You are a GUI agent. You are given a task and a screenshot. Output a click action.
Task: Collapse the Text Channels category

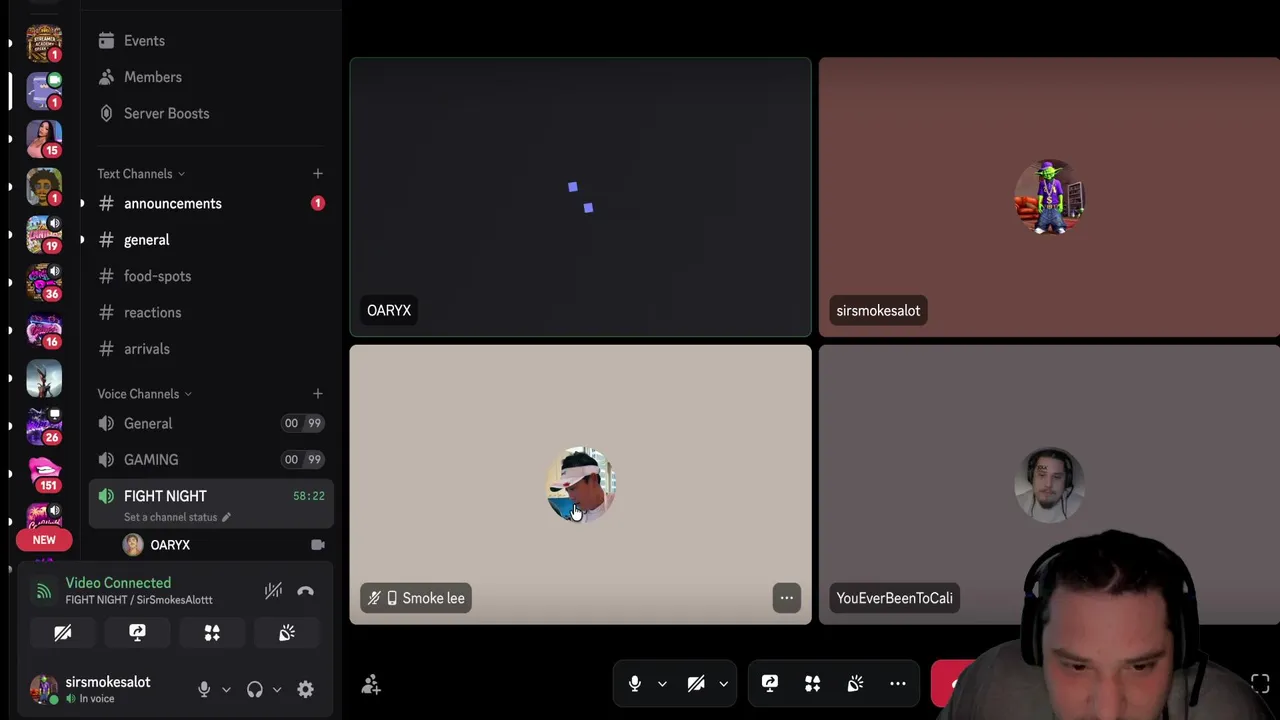141,174
